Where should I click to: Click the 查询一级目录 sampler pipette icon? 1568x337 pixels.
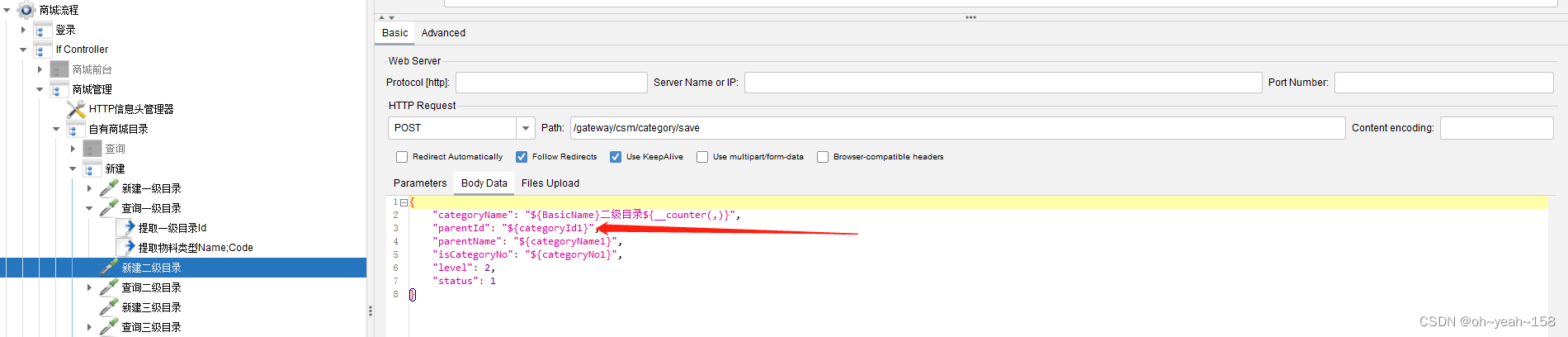109,208
